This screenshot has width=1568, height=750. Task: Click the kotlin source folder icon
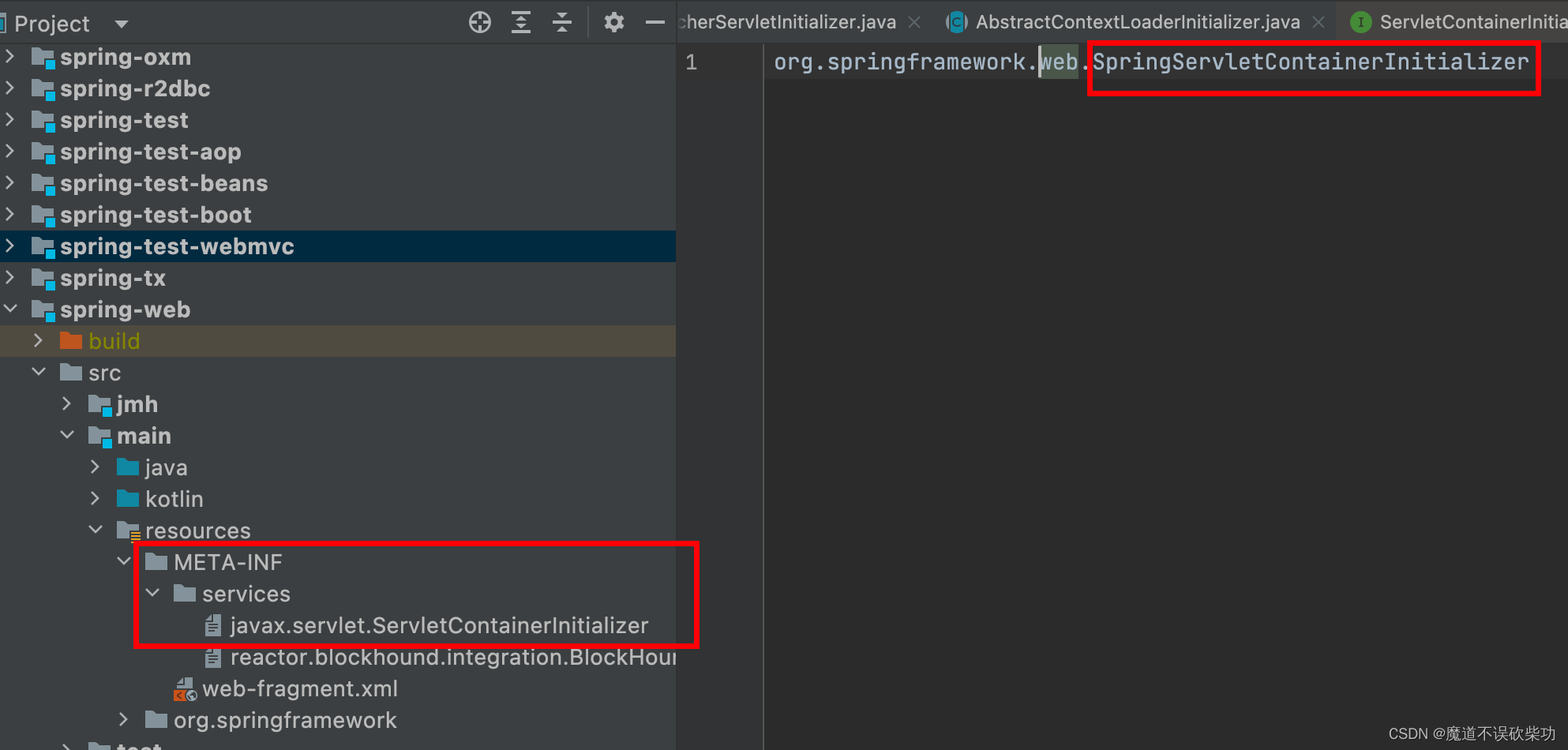pos(128,498)
